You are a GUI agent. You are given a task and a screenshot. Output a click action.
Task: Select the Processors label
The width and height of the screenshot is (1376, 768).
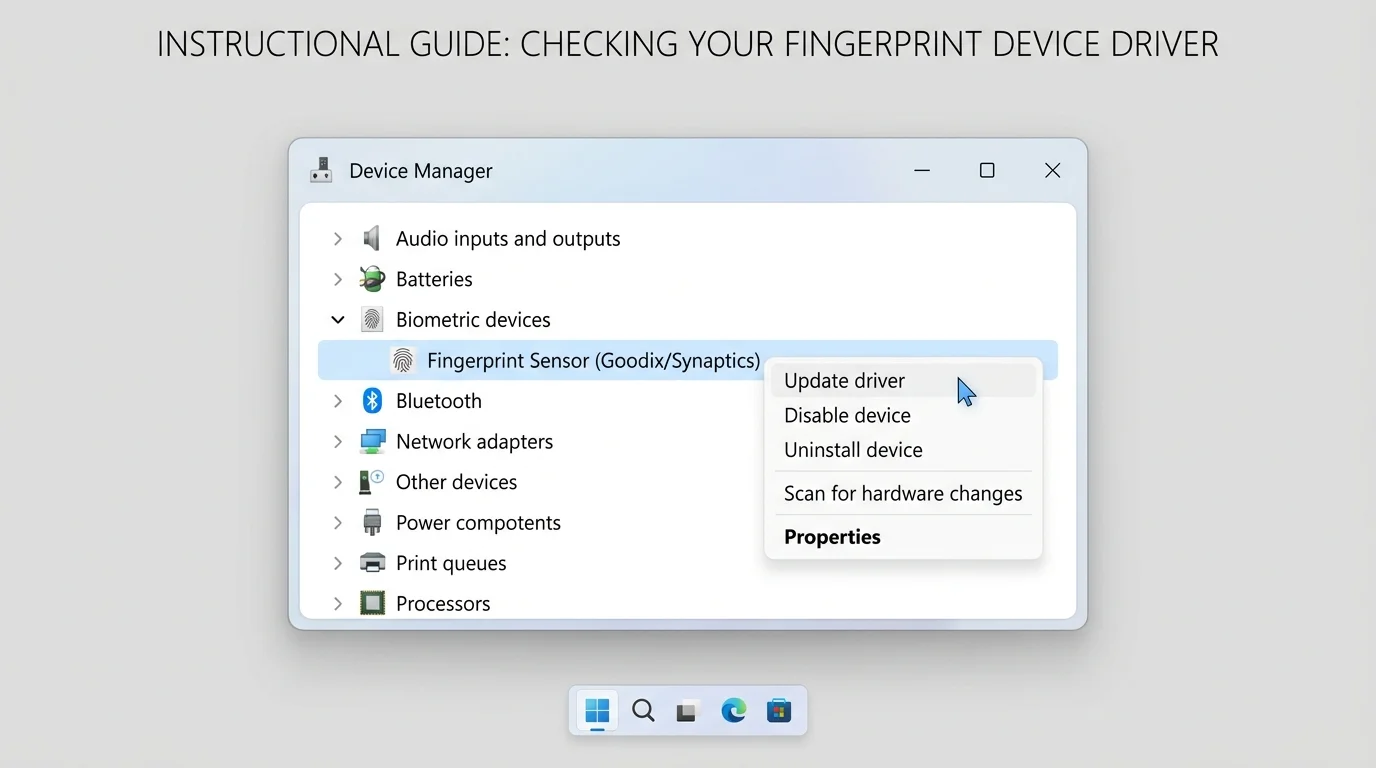tap(443, 604)
